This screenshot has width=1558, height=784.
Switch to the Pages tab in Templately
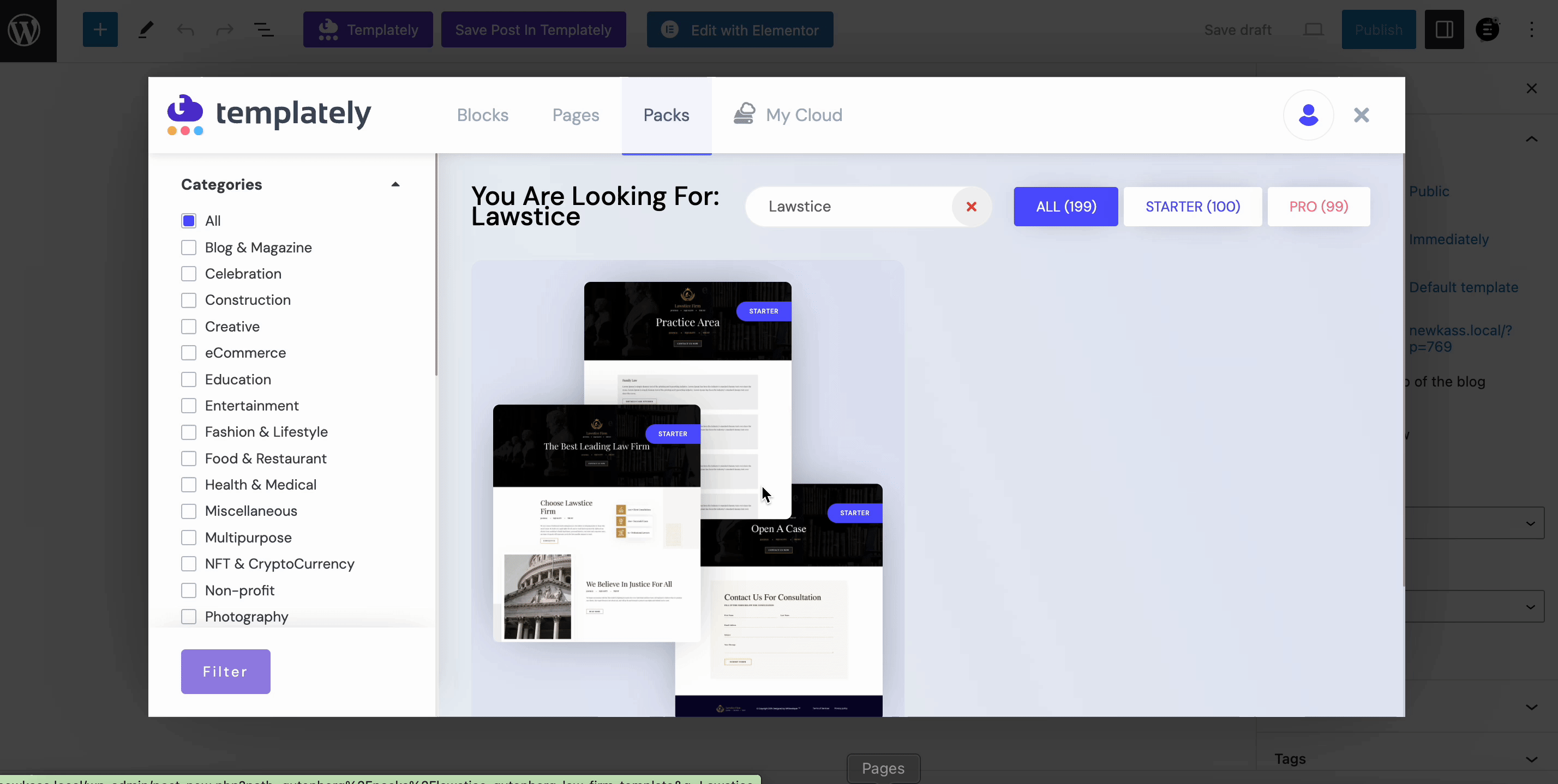click(575, 115)
